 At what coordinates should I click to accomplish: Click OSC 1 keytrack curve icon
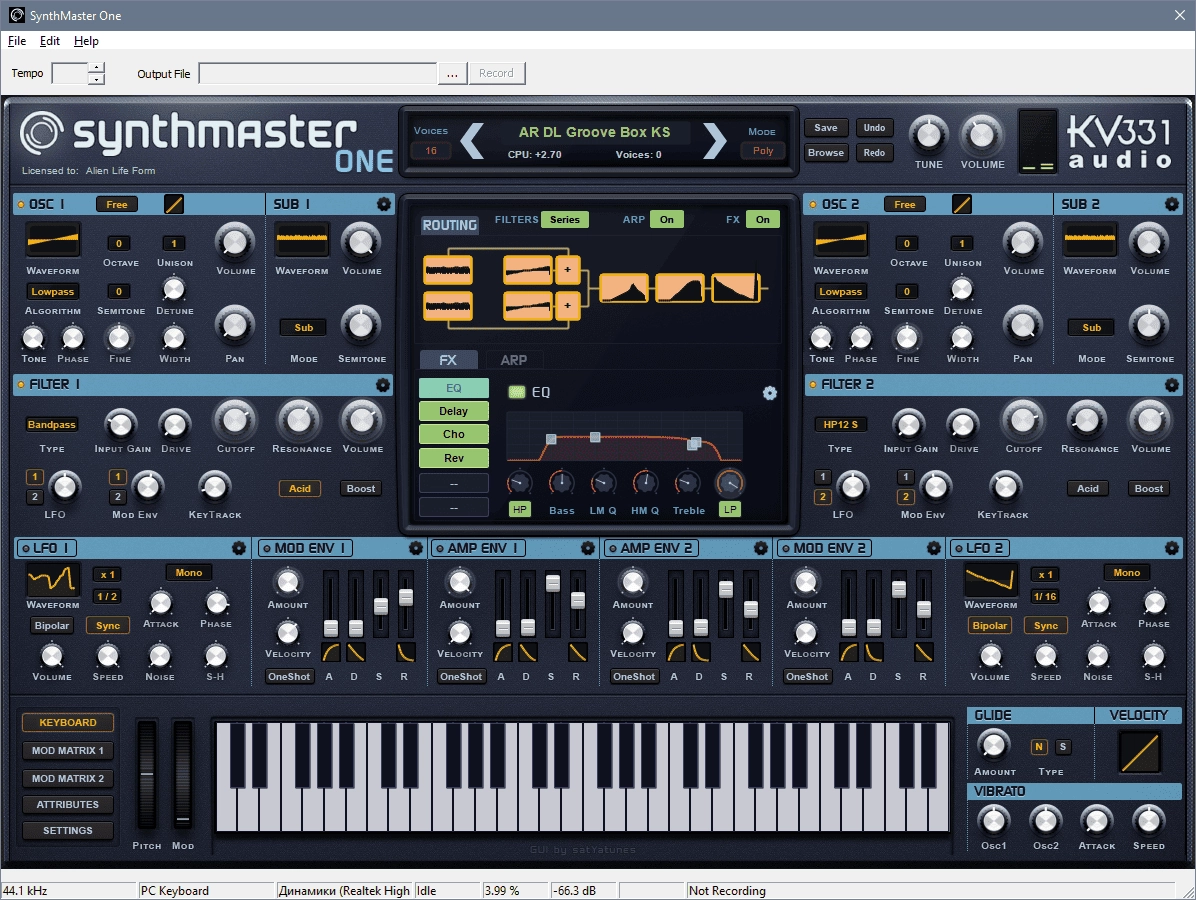[x=174, y=204]
